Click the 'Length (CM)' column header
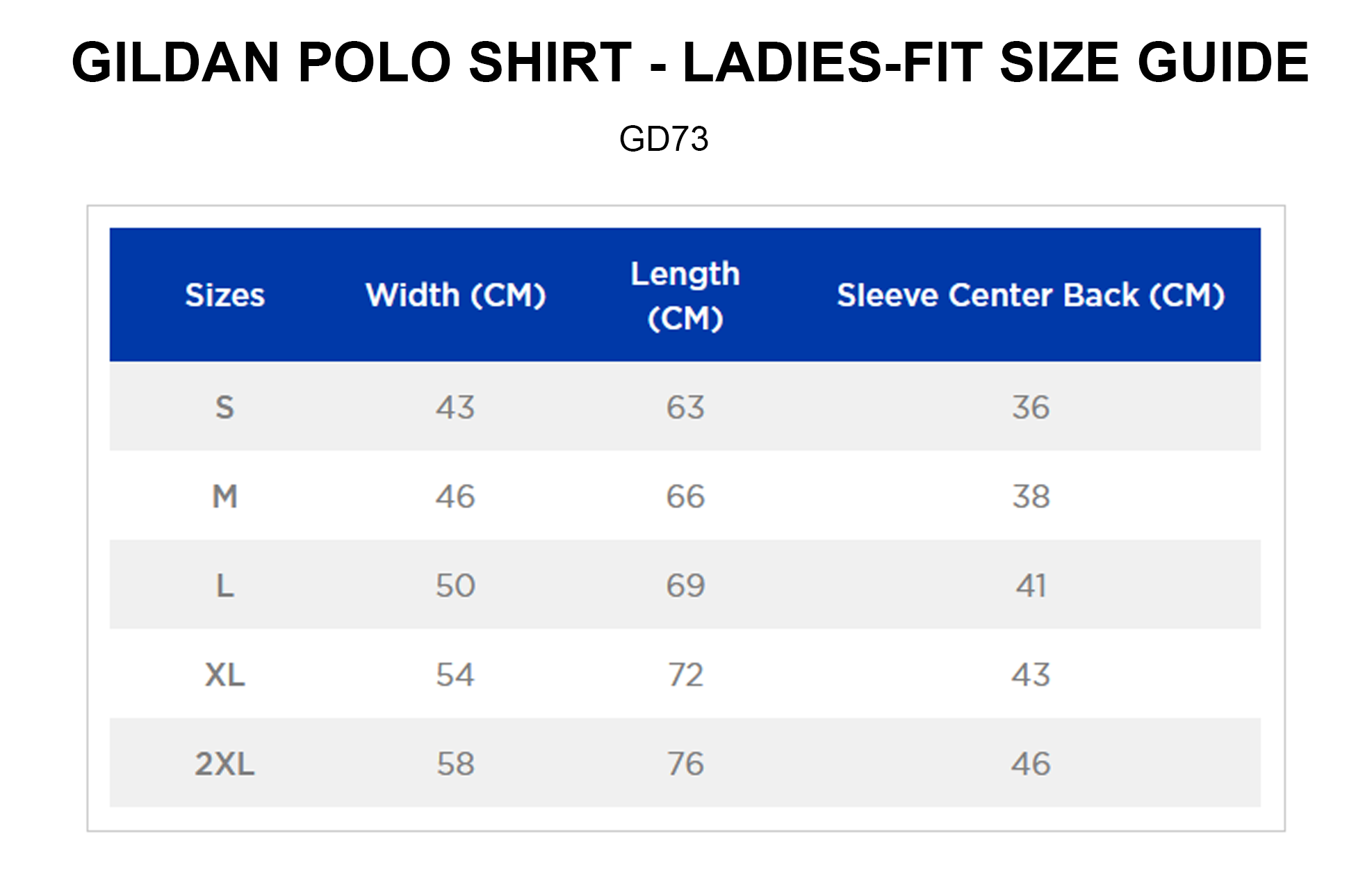 [x=685, y=295]
